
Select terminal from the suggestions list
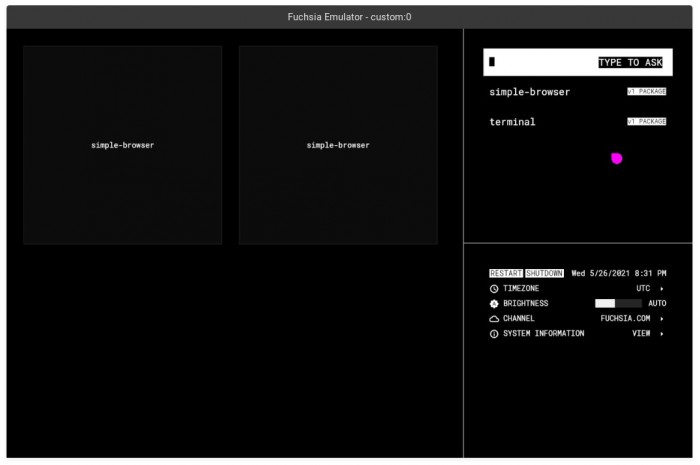(x=512, y=122)
